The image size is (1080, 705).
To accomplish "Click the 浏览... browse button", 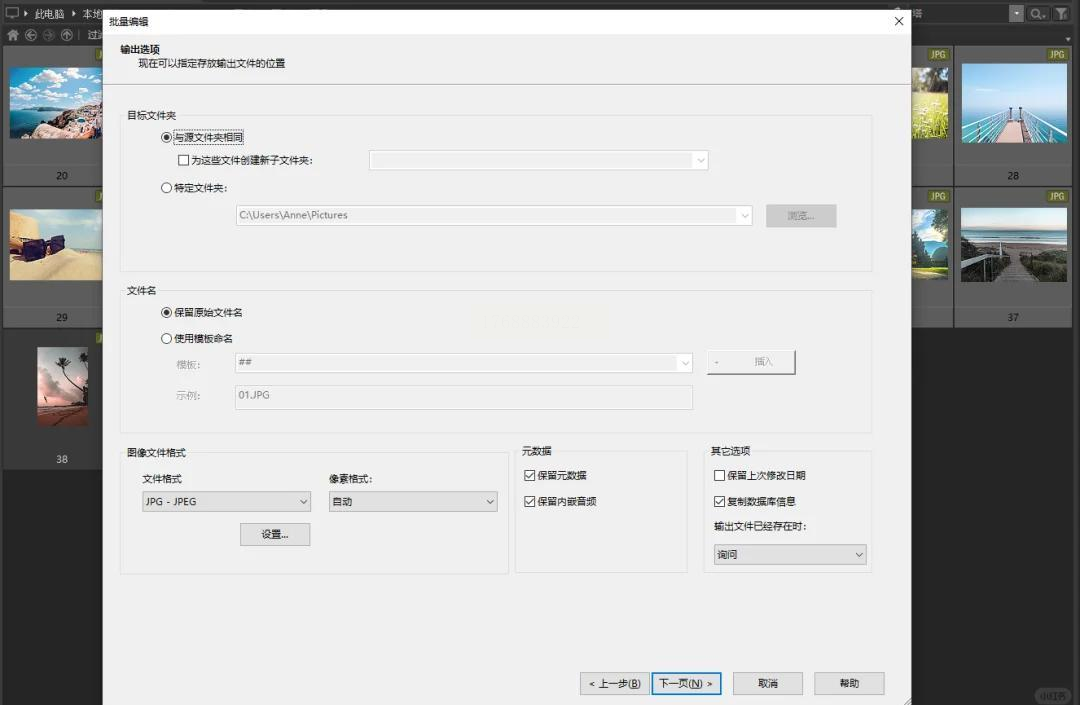I will click(801, 216).
